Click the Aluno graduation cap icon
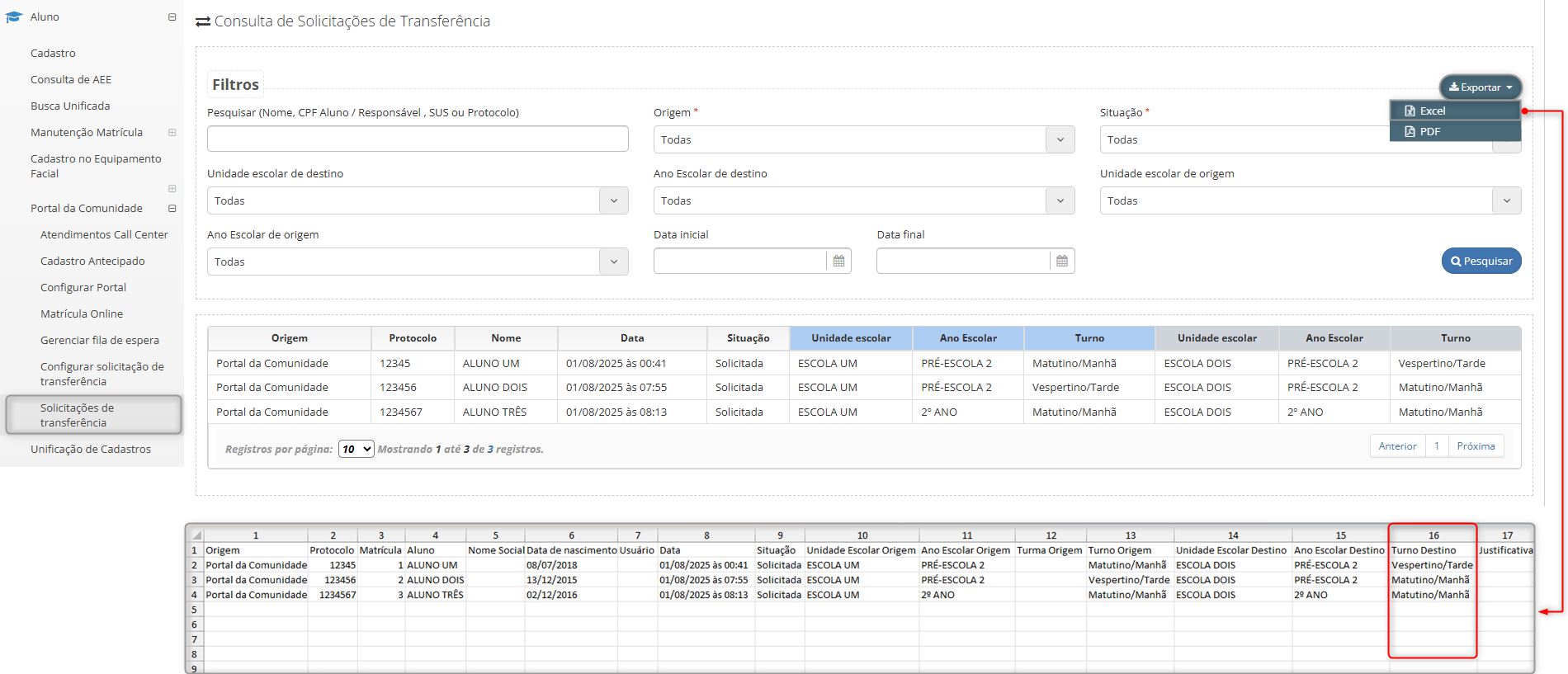This screenshot has width=1568, height=674. pyautogui.click(x=13, y=17)
